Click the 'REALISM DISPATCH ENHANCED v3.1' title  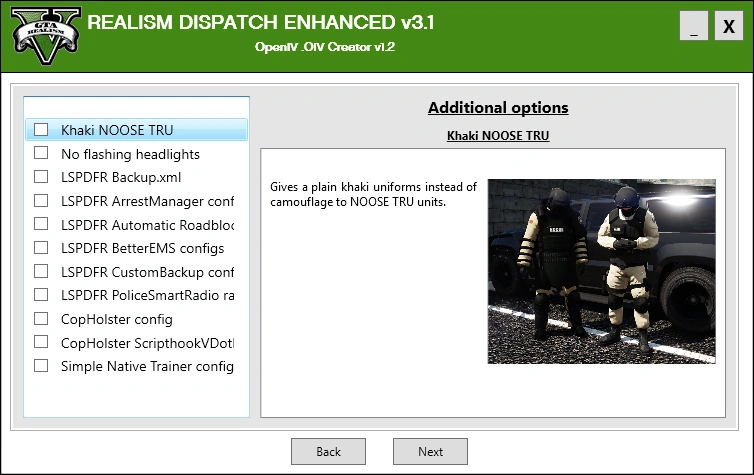coord(261,23)
